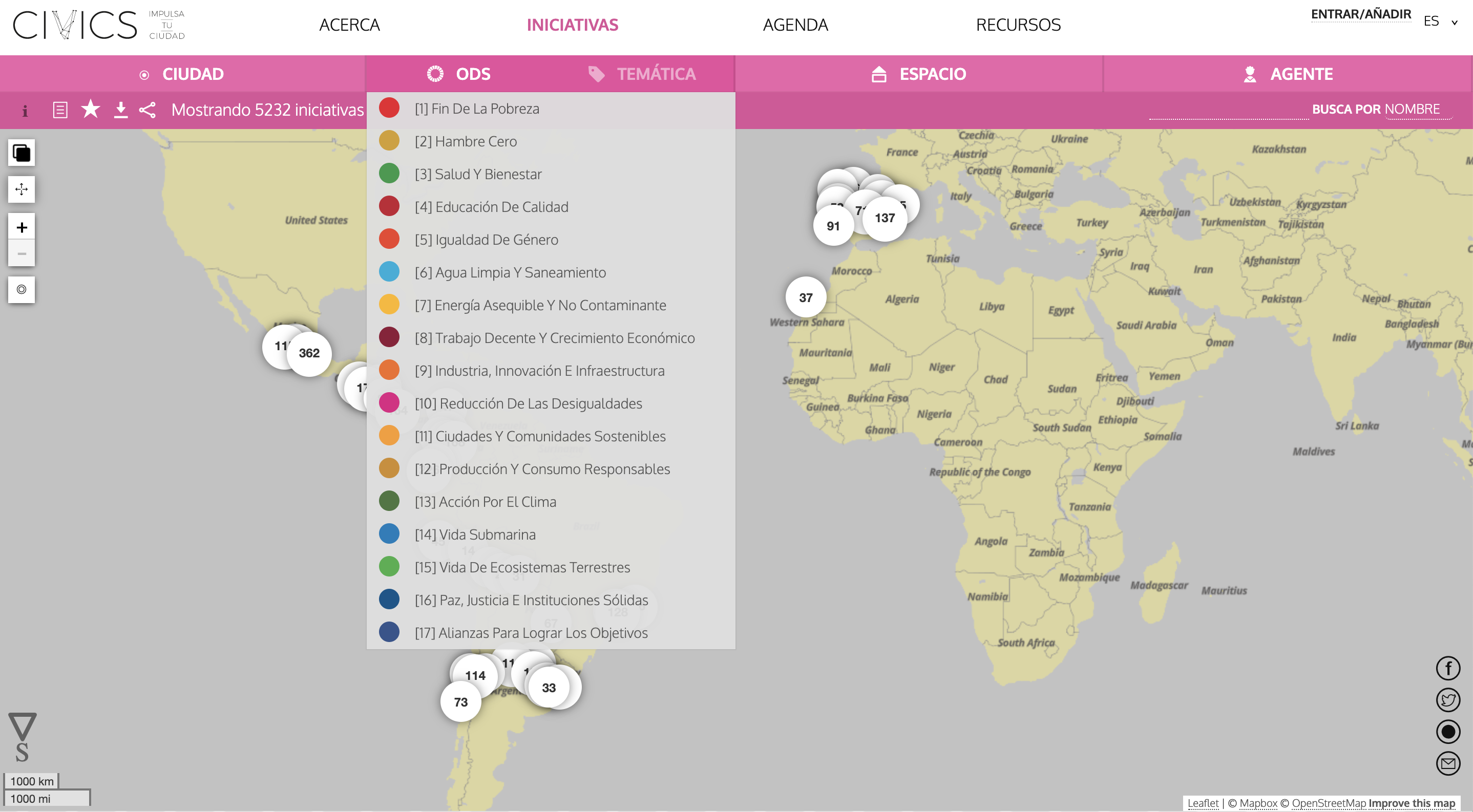The image size is (1473, 812).
Task: Open the list view icon
Action: 60,110
